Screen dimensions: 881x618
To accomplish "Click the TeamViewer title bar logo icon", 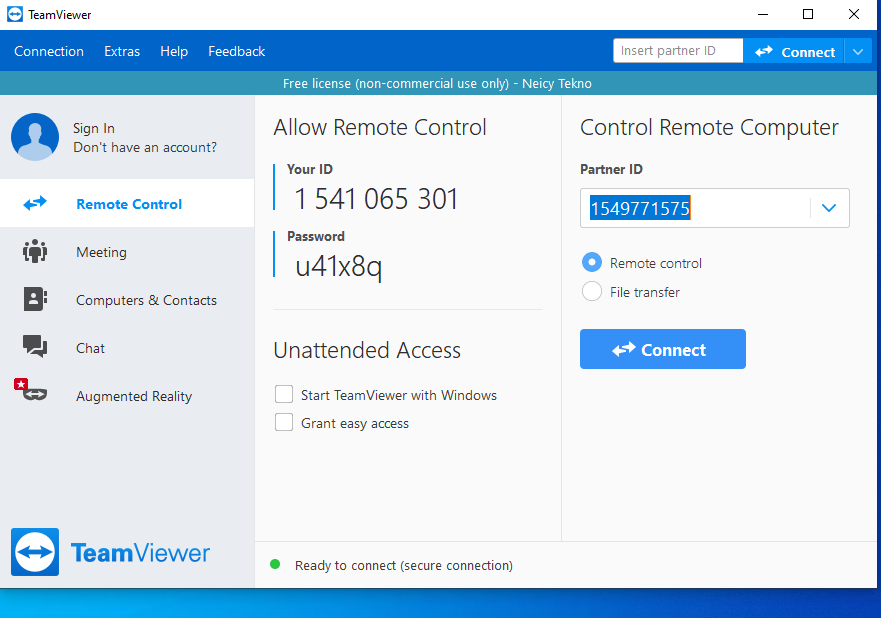I will click(x=15, y=14).
